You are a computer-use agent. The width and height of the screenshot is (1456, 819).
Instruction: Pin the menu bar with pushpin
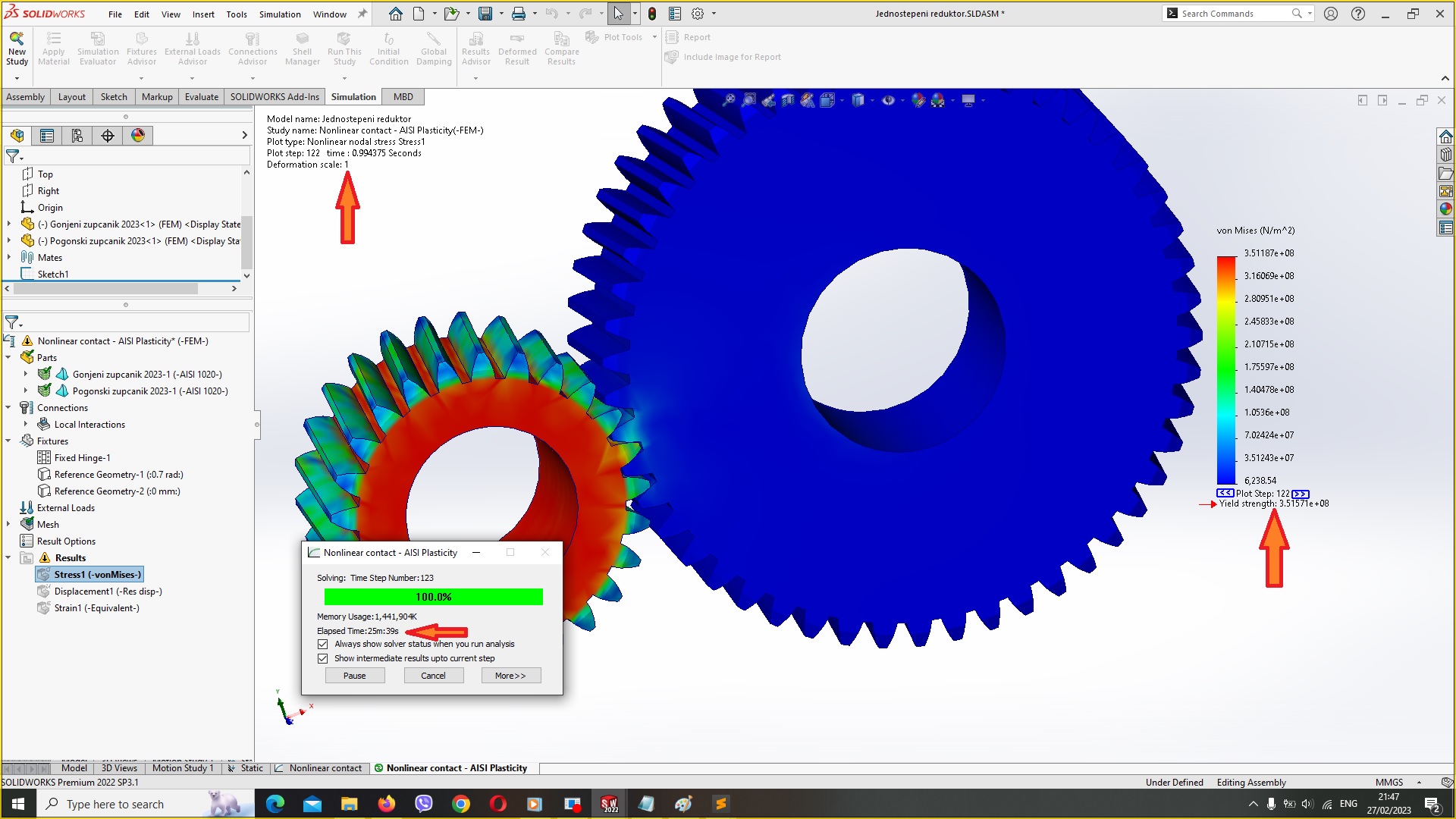point(362,14)
